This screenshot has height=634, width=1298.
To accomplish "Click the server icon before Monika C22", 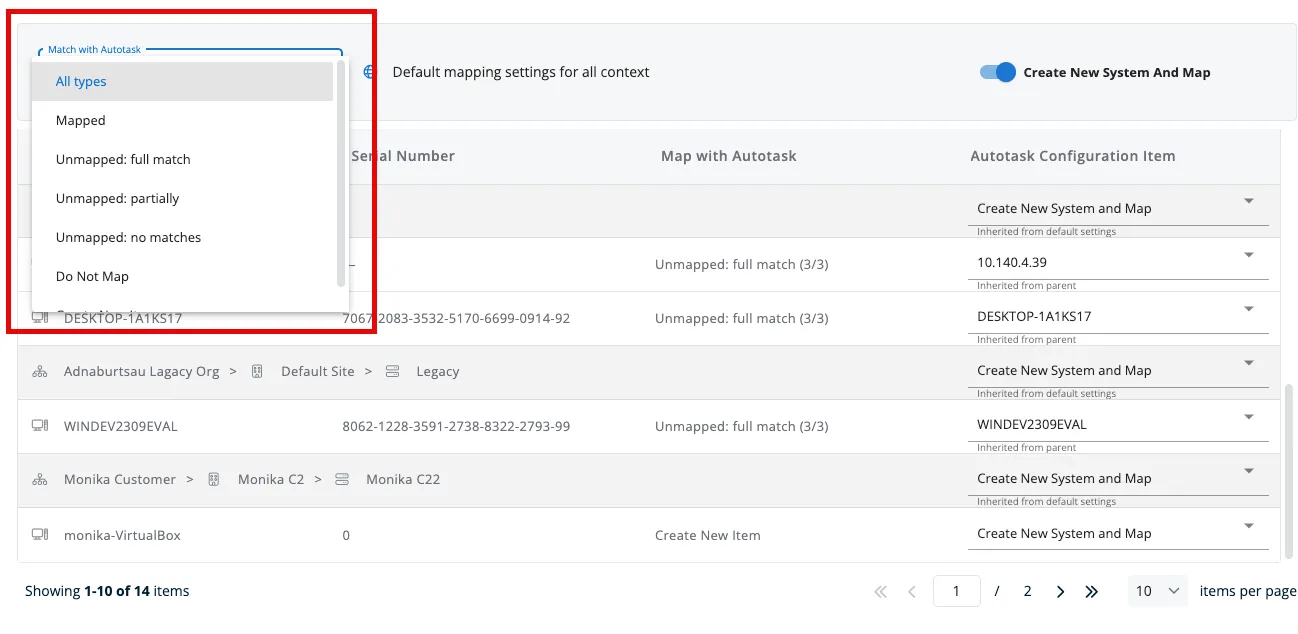I will [x=342, y=479].
